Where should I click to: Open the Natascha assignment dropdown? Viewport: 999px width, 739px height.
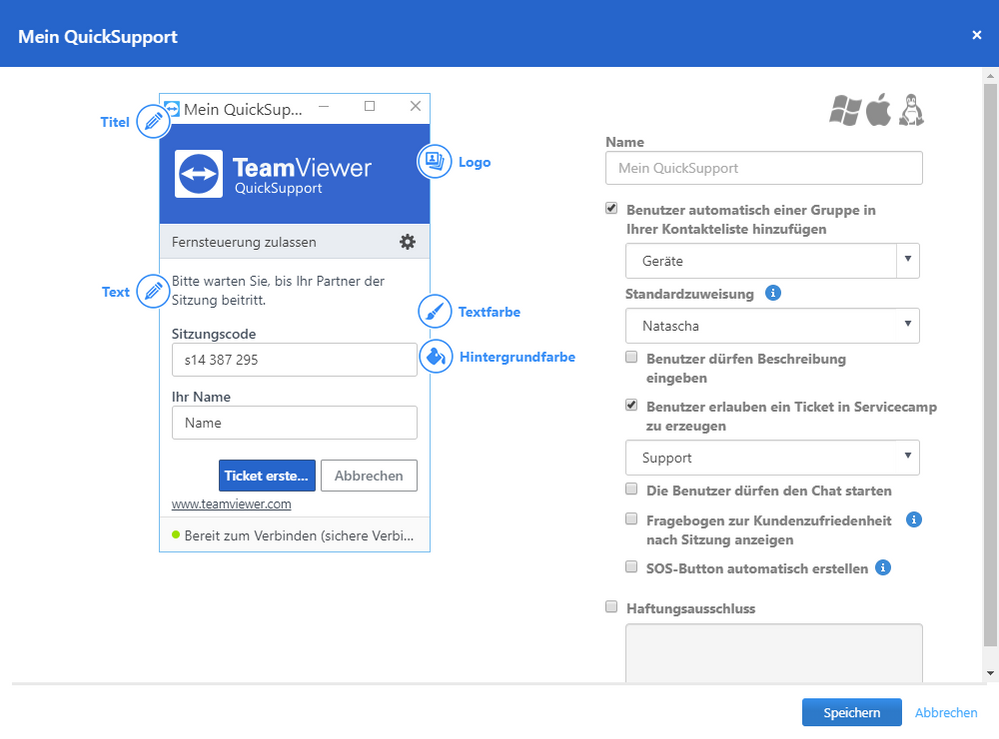(772, 326)
